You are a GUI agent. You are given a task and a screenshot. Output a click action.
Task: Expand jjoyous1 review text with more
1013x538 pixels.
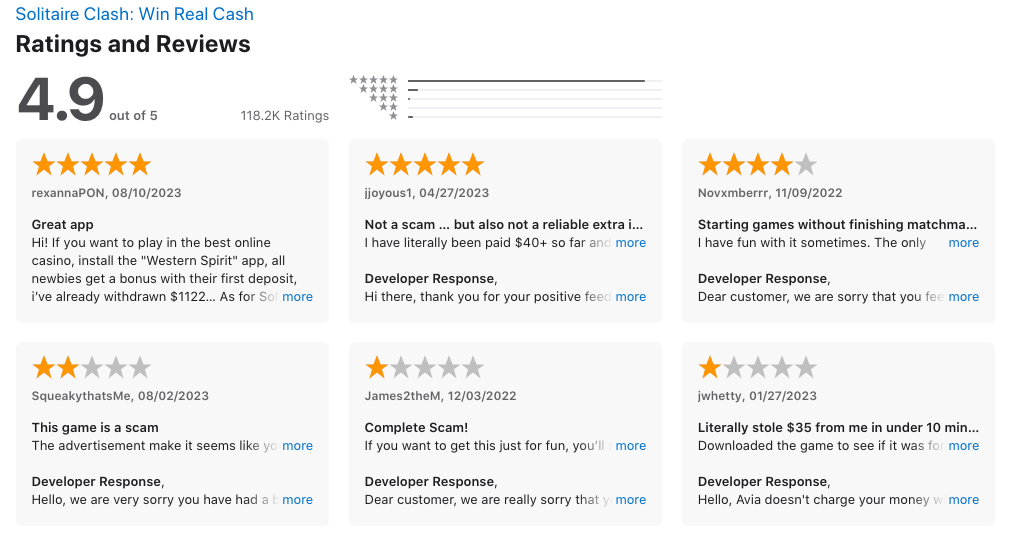631,243
